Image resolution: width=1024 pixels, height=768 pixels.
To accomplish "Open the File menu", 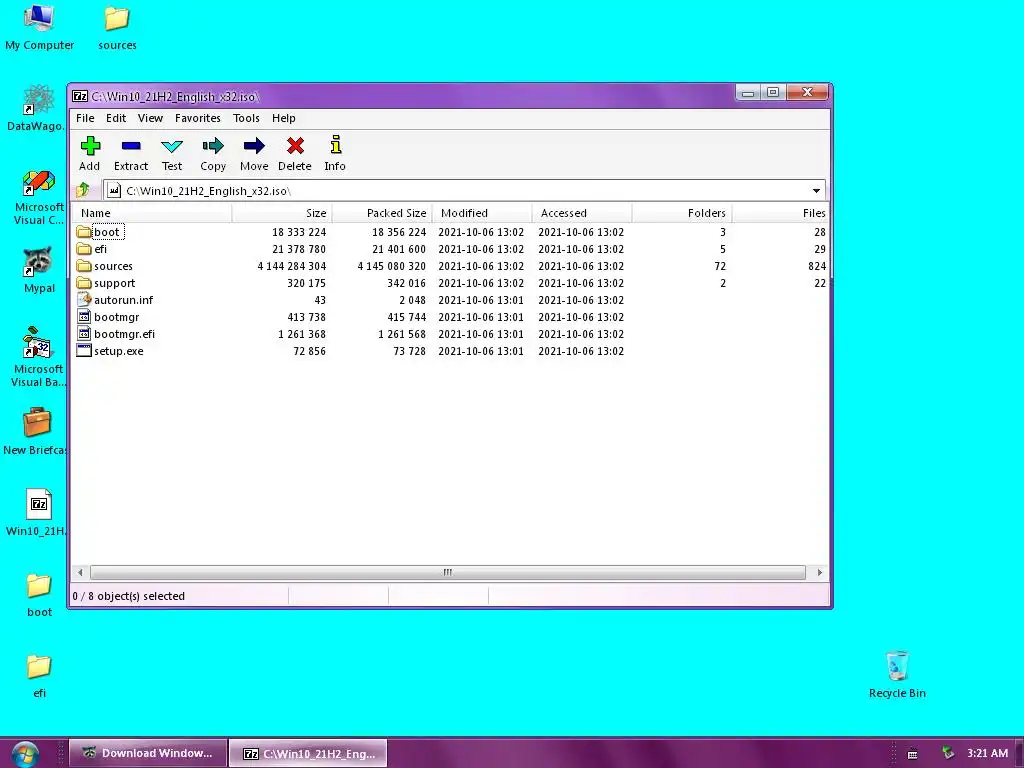I will [85, 118].
